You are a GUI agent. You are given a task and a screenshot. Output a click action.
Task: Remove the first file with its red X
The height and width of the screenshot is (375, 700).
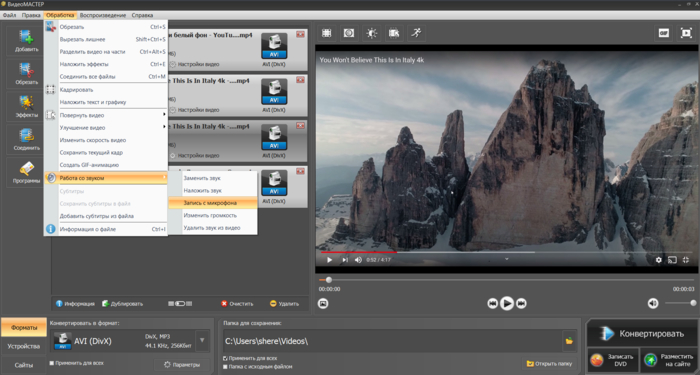(300, 34)
